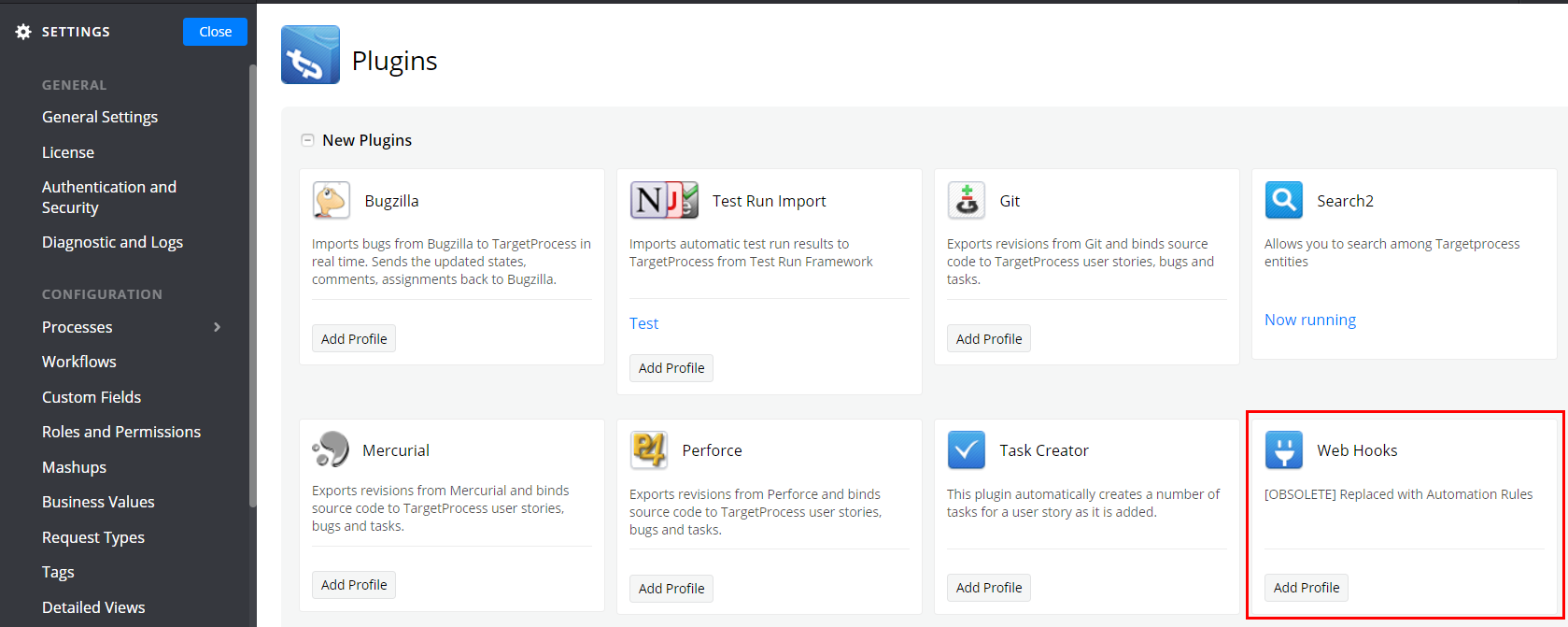Screen dimensions: 1568x627
Task: Open the Test profile link
Action: [643, 323]
